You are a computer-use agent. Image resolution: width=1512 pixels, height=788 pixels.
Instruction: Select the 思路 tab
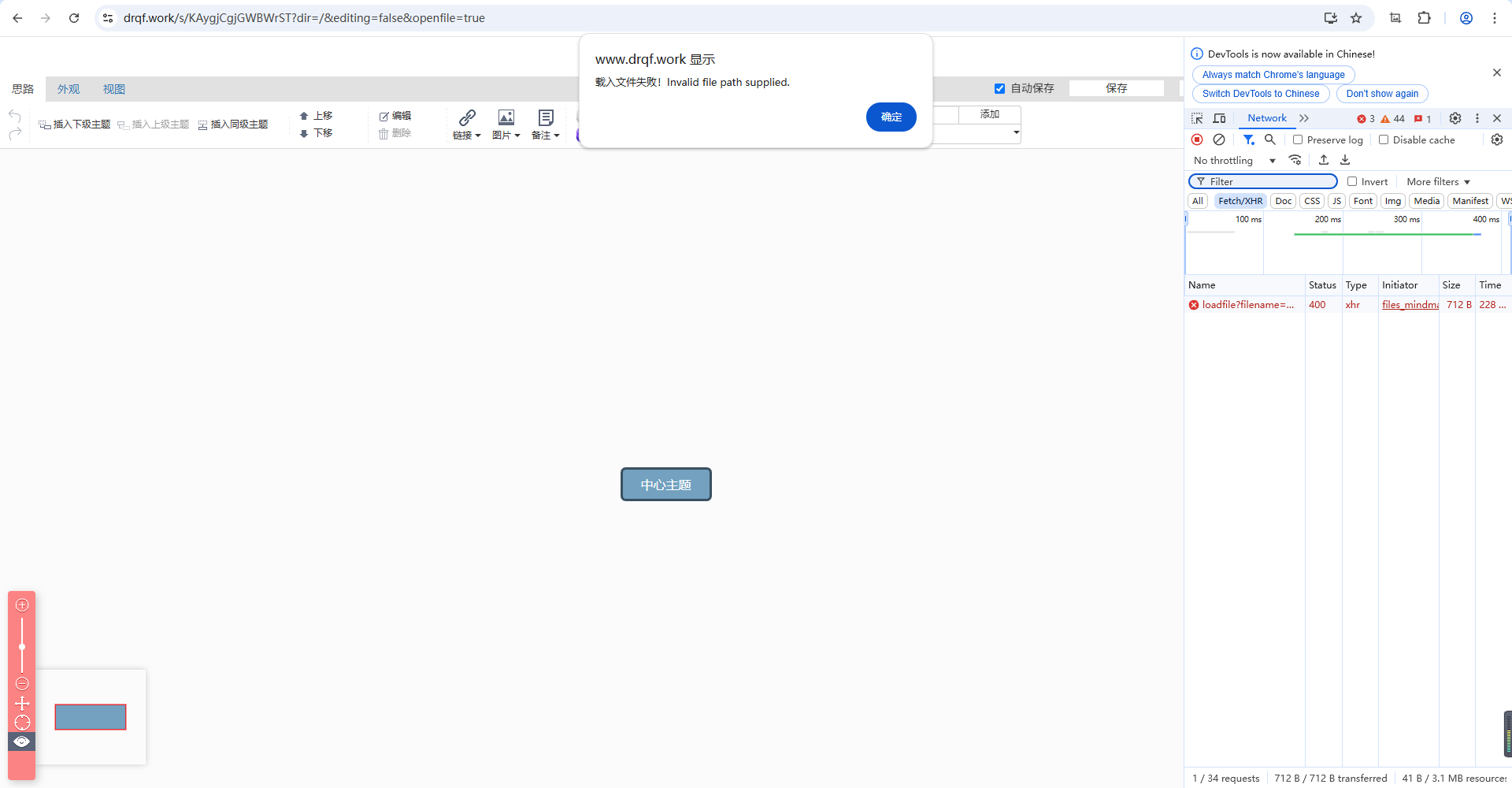click(23, 89)
